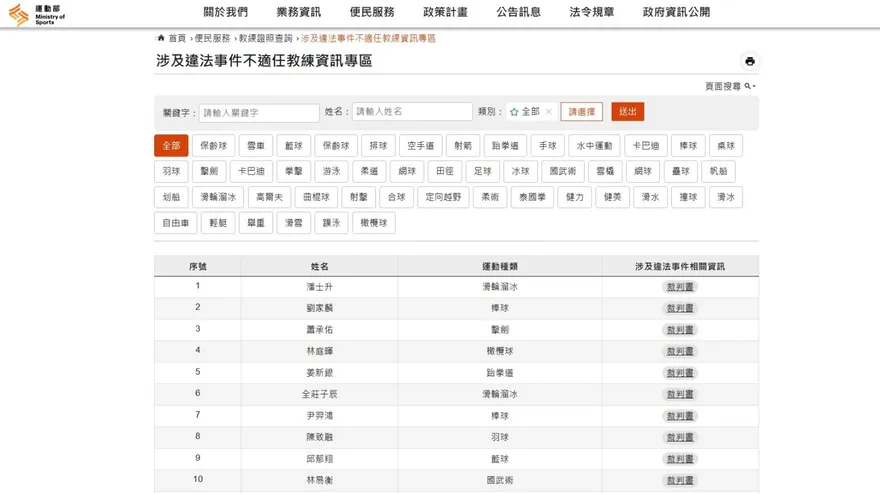Viewport: 880px width, 494px height.
Task: Filter by 舉重 category
Action: pos(256,223)
